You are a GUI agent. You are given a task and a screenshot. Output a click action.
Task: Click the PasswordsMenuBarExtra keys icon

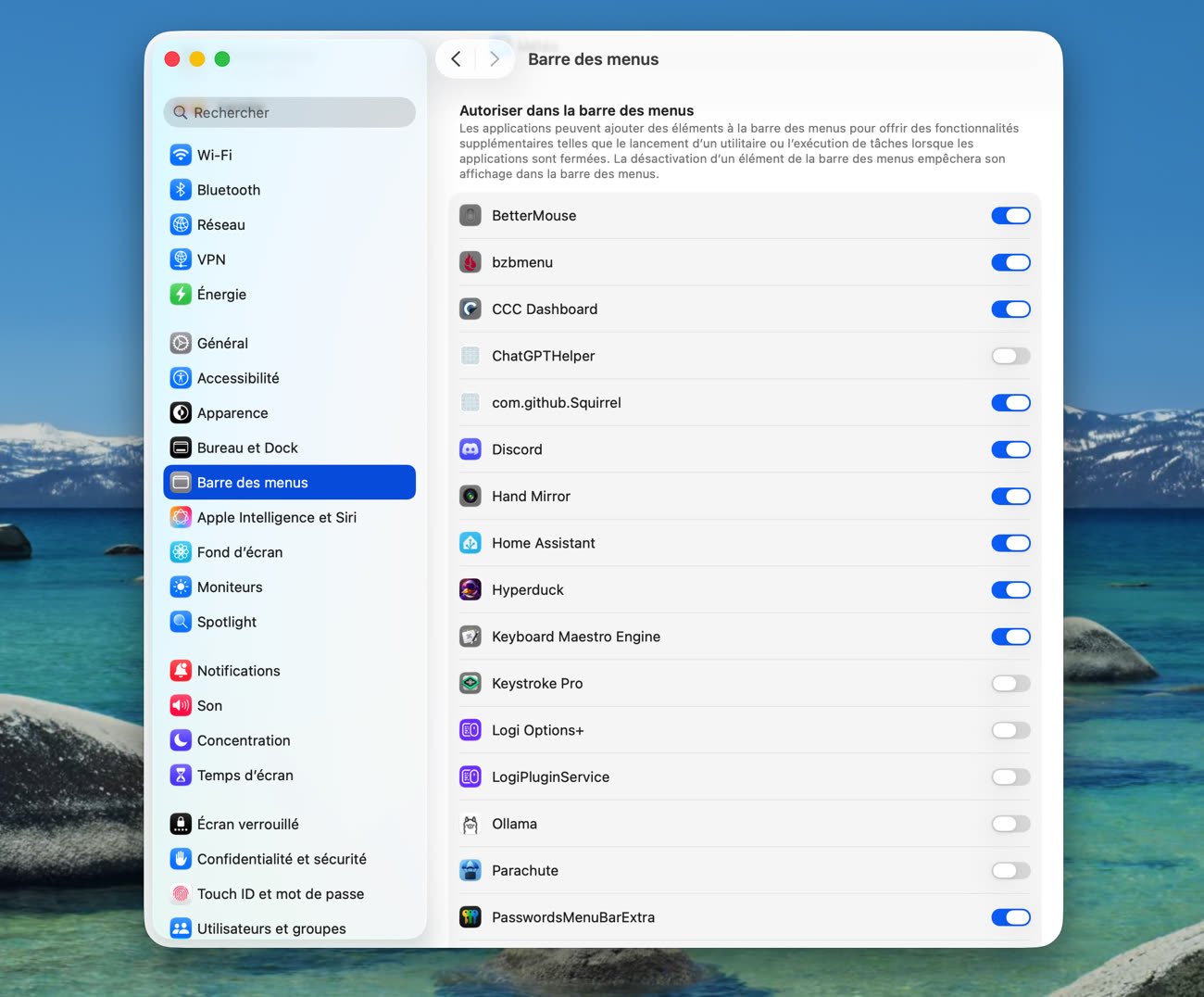470,917
